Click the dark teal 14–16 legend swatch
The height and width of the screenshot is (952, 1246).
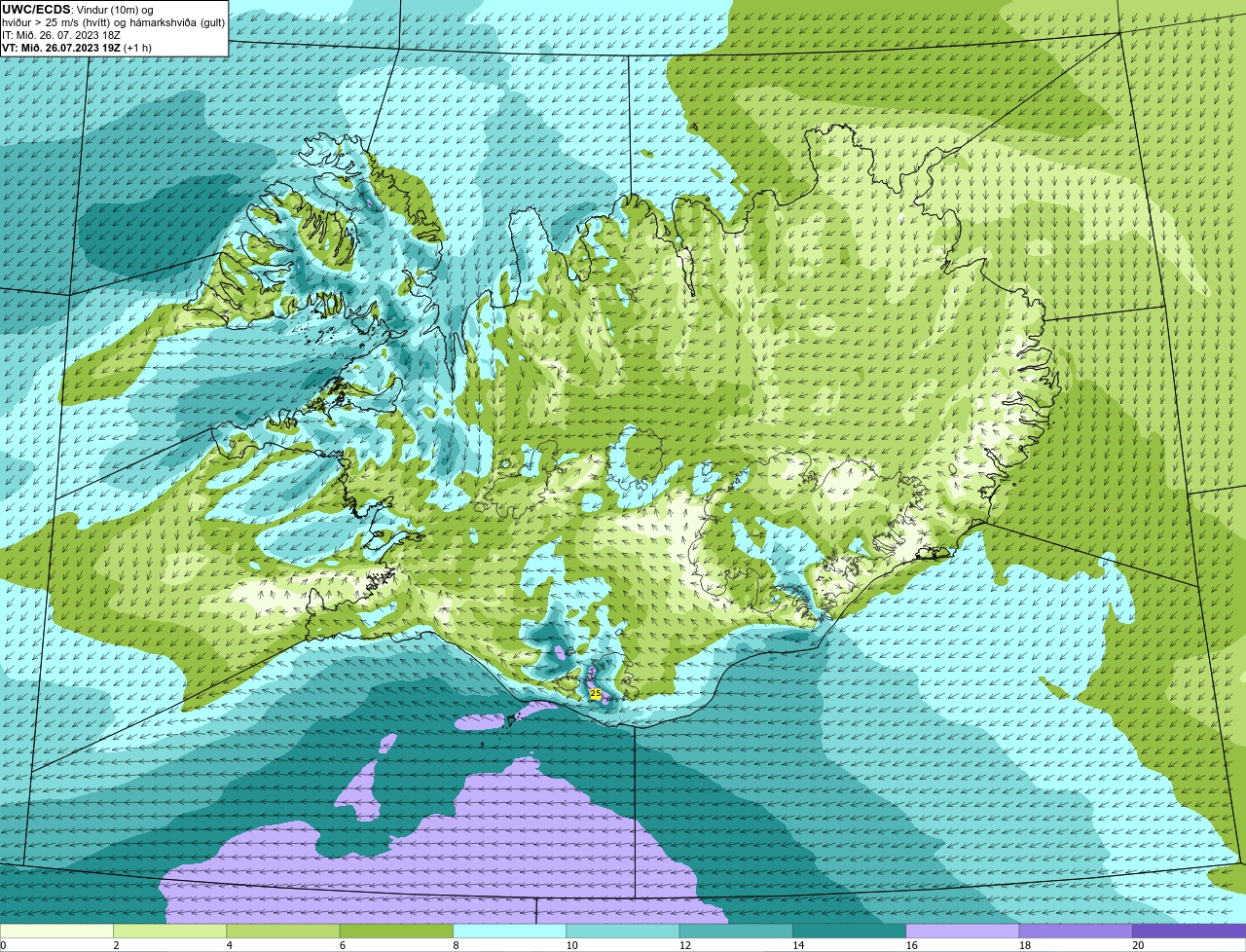pyautogui.click(x=849, y=931)
